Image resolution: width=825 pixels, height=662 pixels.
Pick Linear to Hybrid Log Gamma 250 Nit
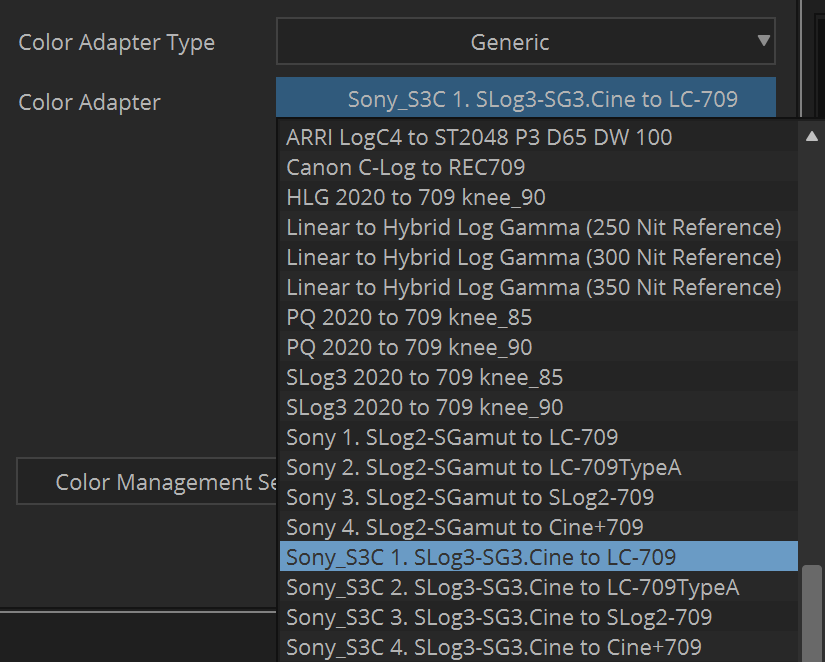click(539, 227)
